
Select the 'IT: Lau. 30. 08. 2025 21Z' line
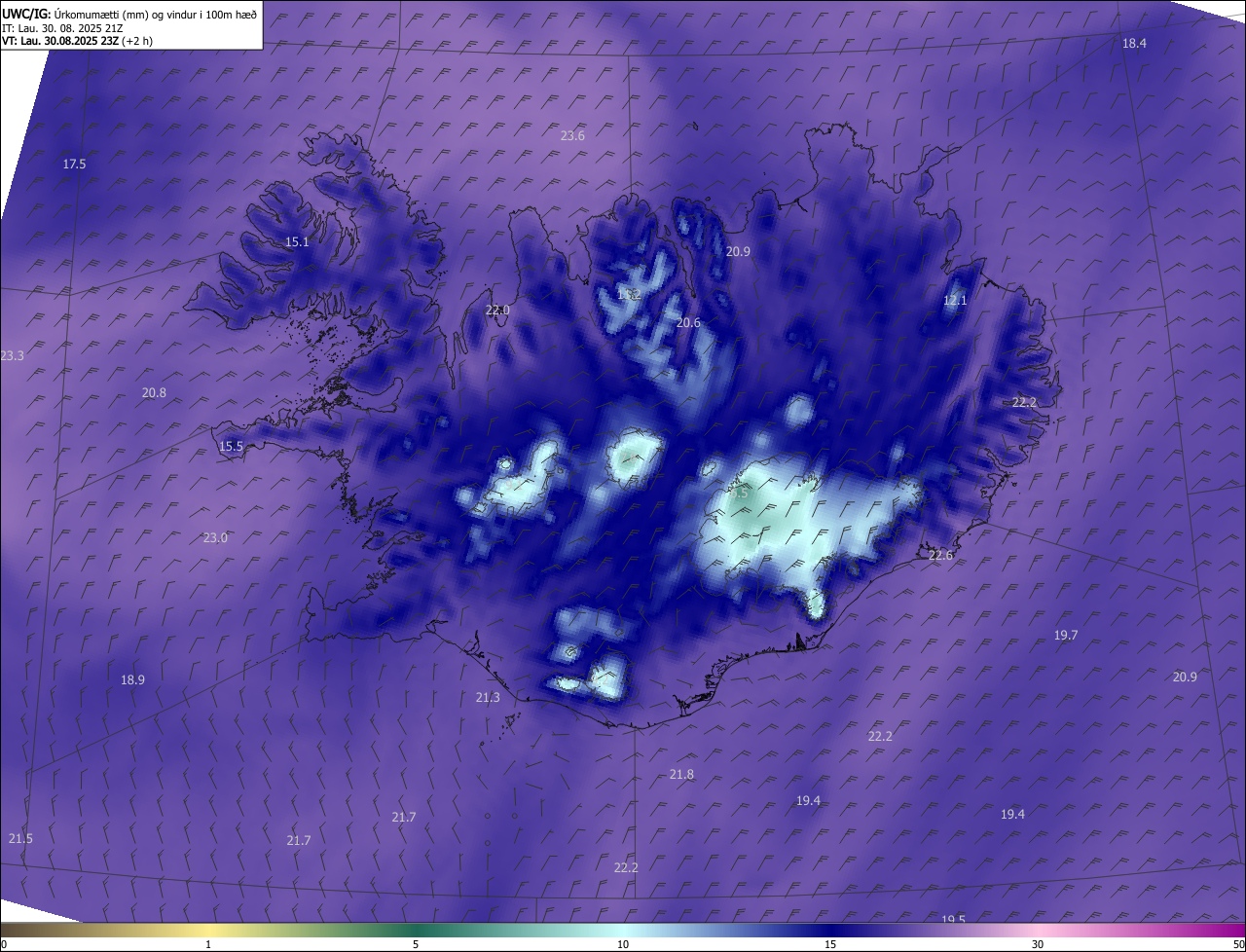[x=63, y=28]
